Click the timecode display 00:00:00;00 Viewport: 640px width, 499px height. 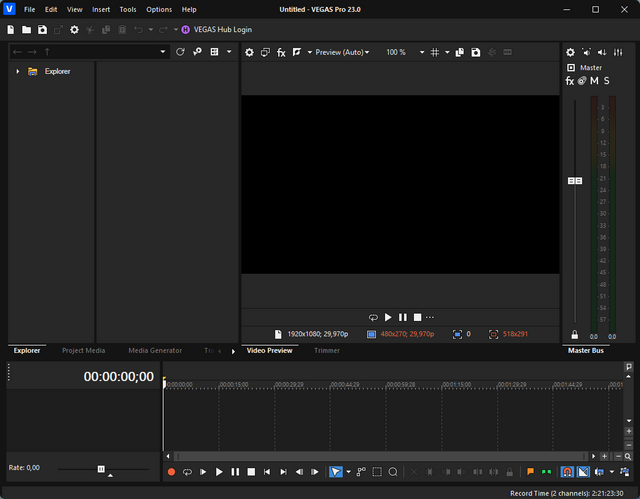point(118,377)
